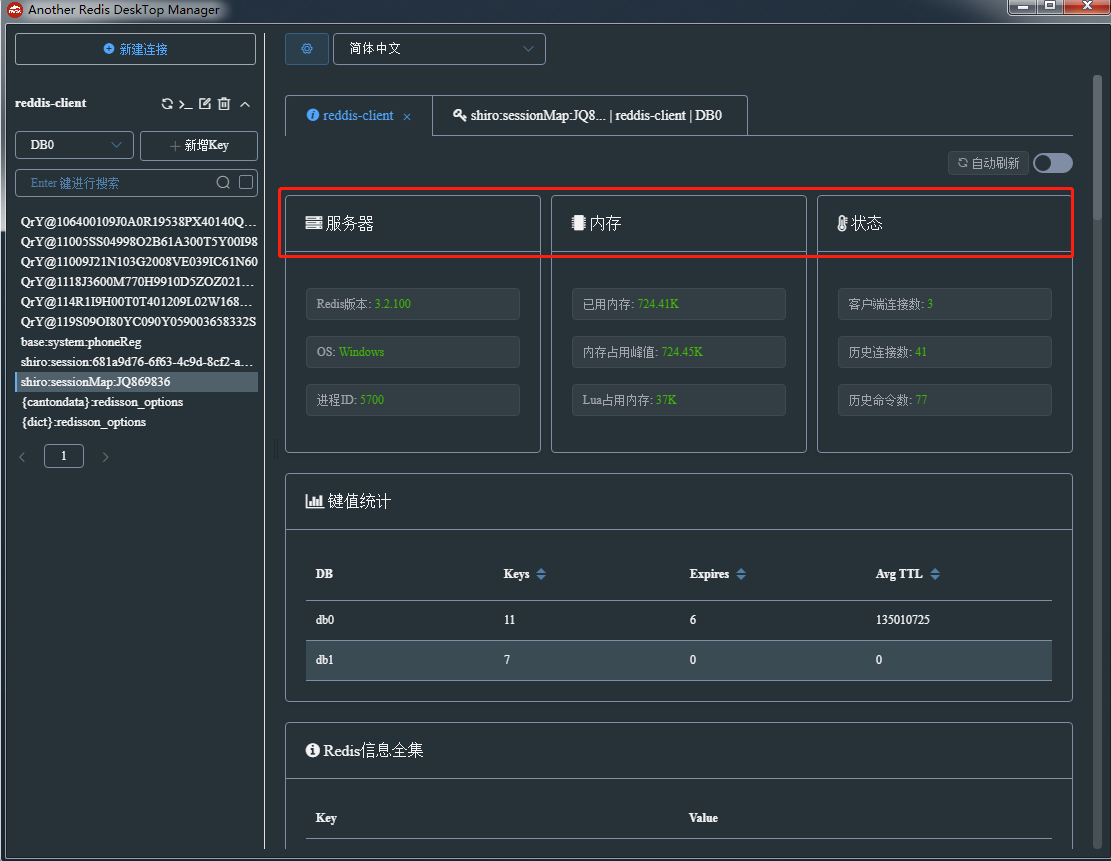Click the 内存 memory panel icon
This screenshot has width=1111, height=861.
pos(579,222)
